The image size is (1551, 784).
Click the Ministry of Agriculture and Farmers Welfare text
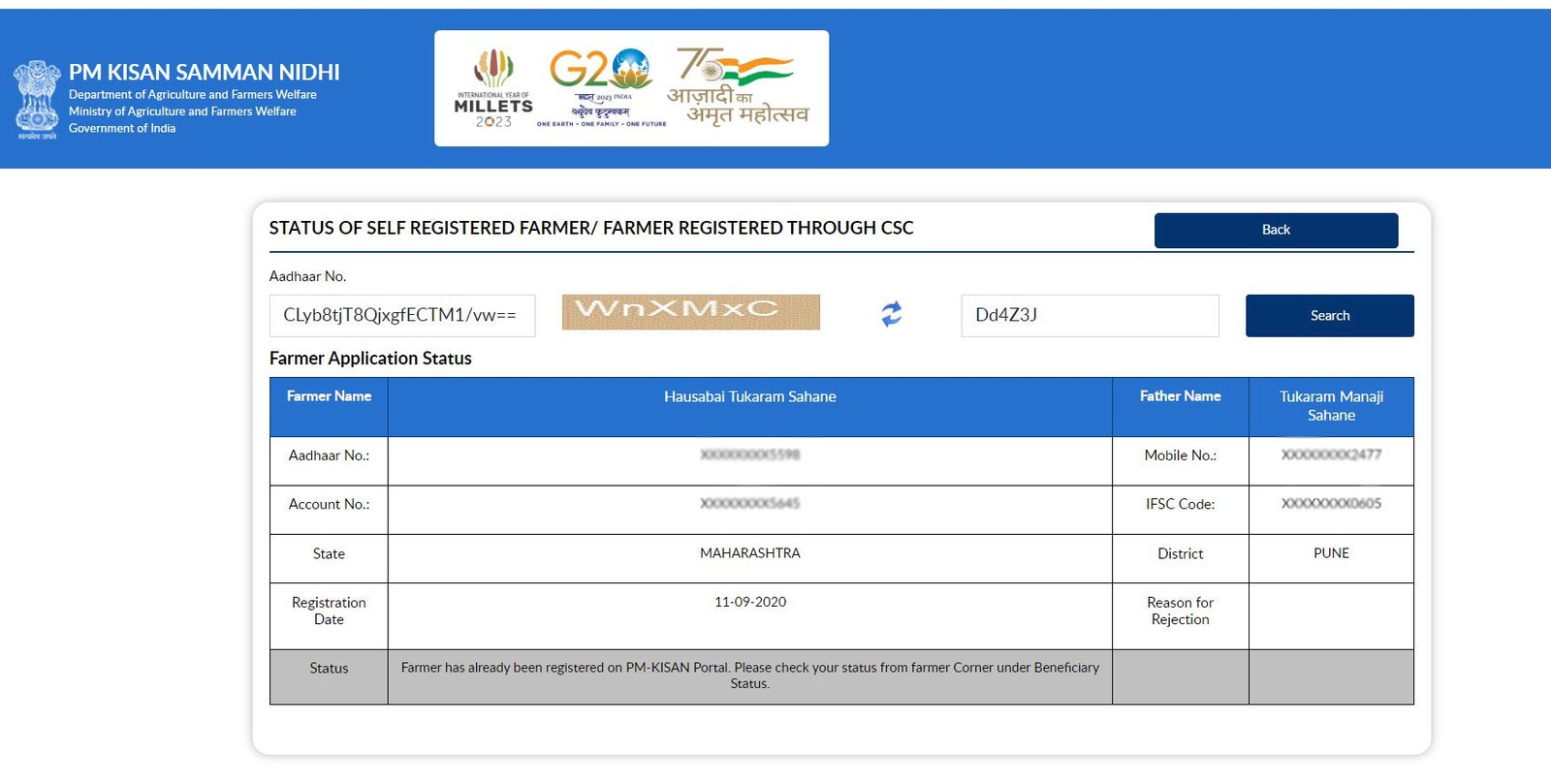click(x=182, y=111)
